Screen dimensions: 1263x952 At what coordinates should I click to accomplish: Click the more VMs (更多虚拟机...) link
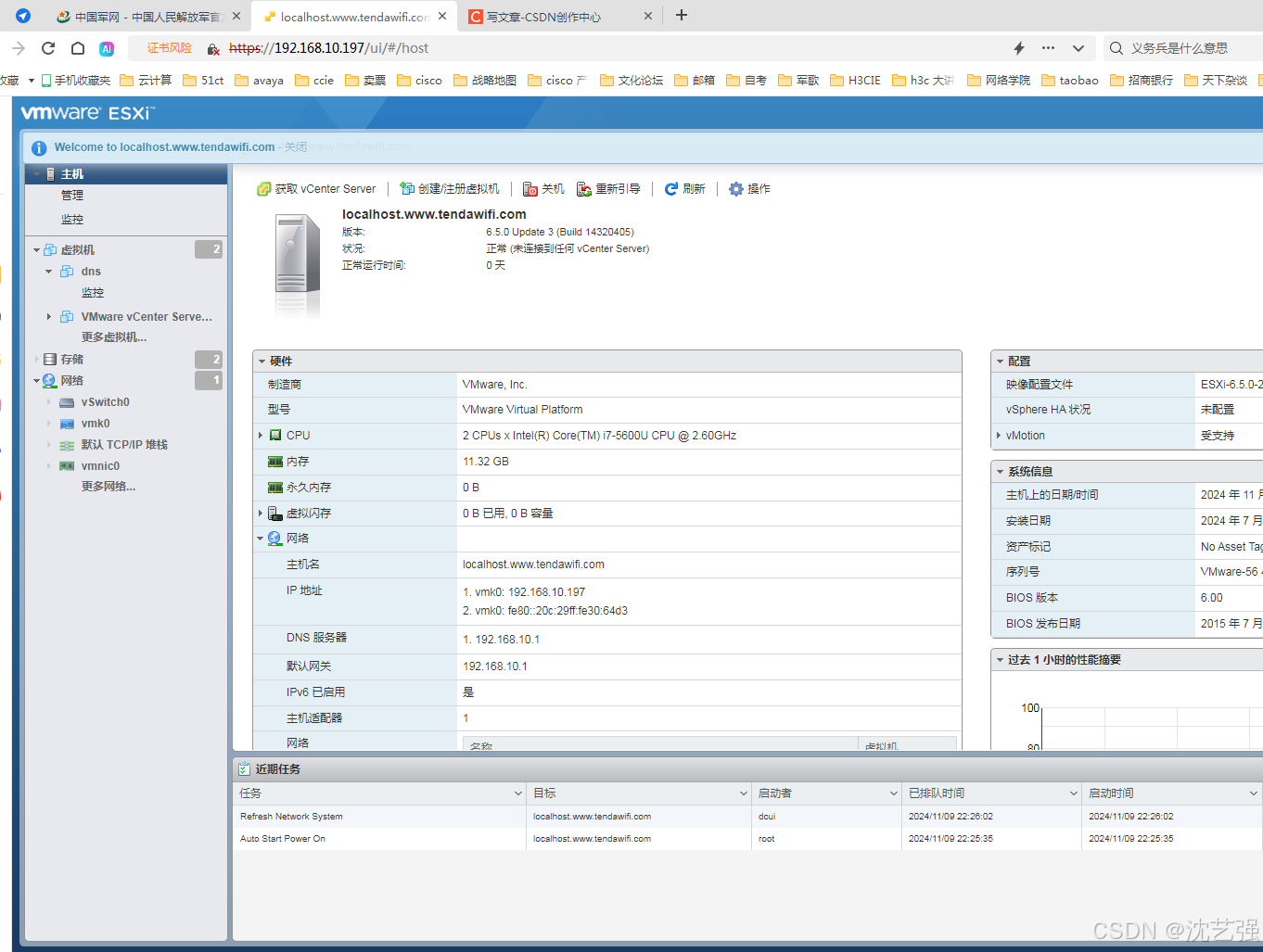(x=114, y=337)
